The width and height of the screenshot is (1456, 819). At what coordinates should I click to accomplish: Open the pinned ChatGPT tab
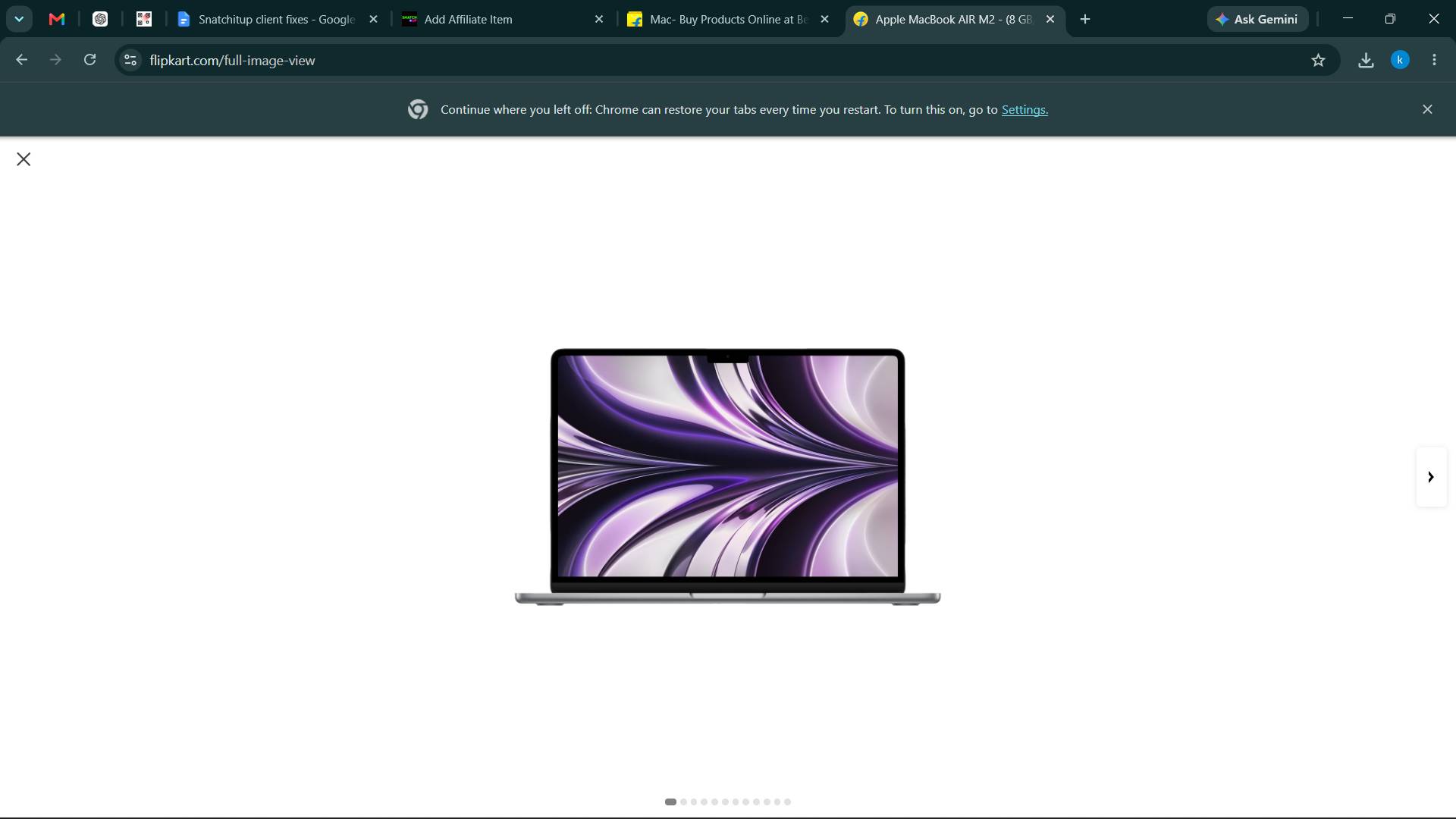pos(100,20)
